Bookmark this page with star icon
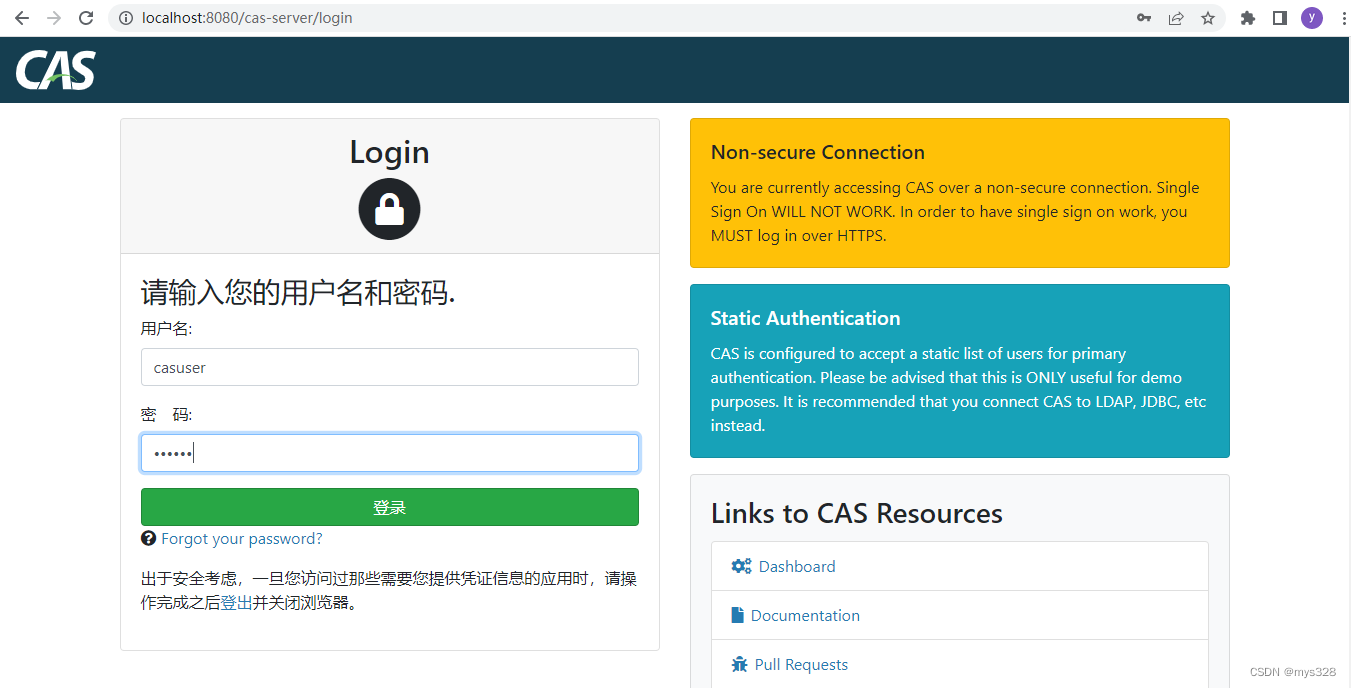Image resolution: width=1351 pixels, height=688 pixels. 1208,18
